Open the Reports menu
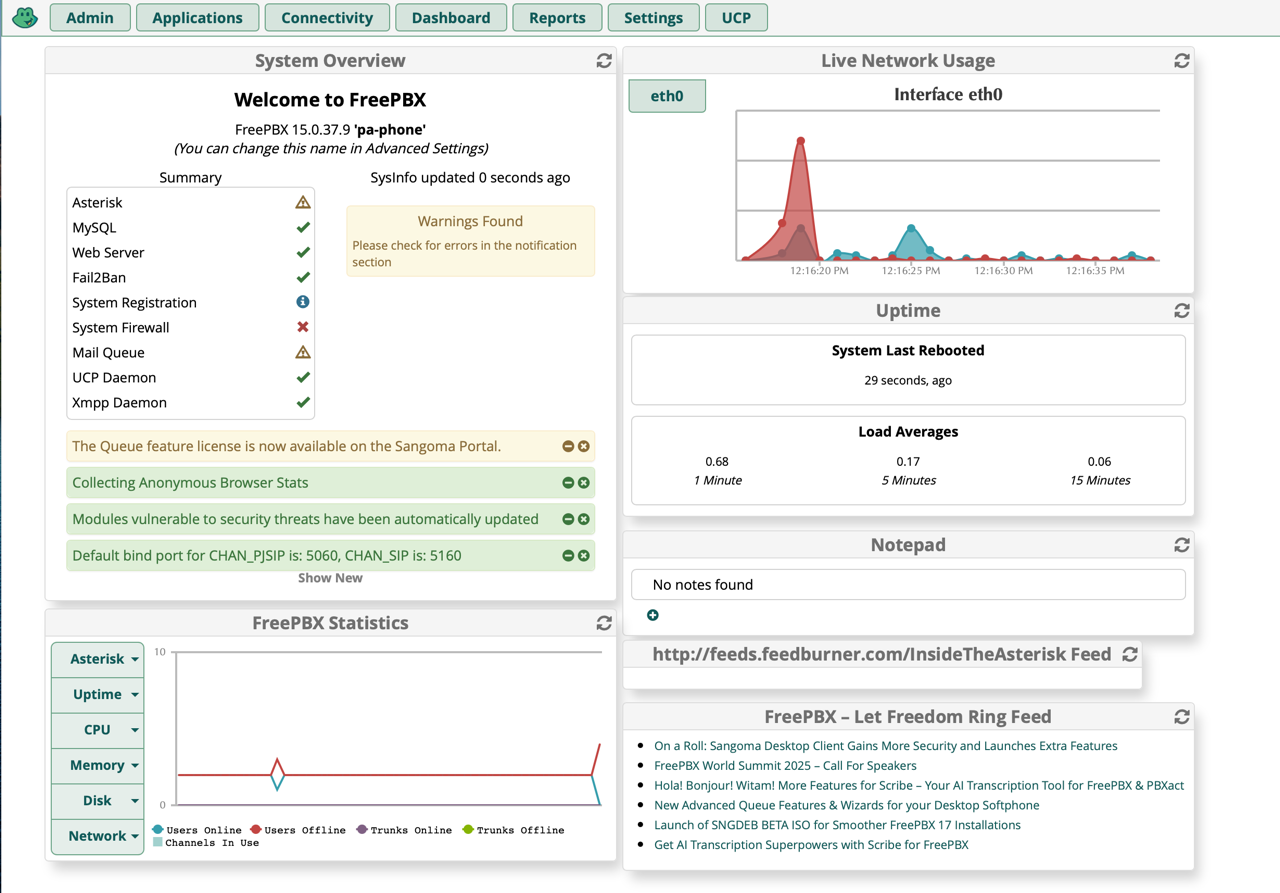The width and height of the screenshot is (1280, 893). [557, 17]
